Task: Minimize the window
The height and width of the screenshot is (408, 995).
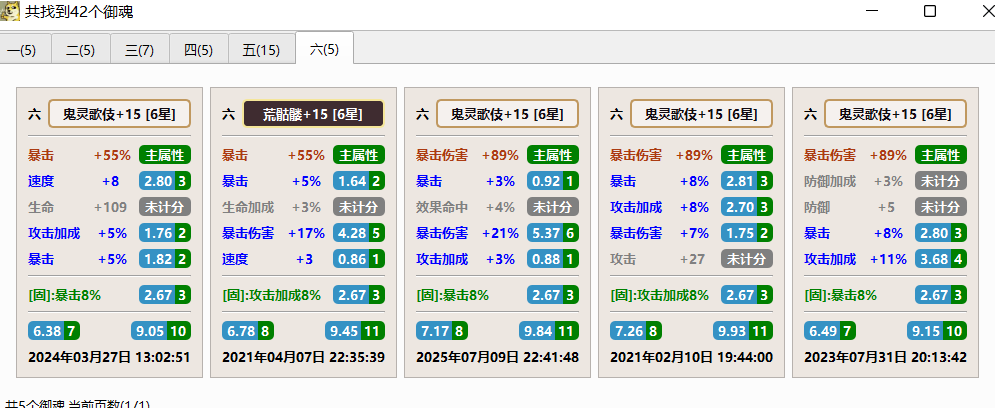Action: [x=873, y=11]
